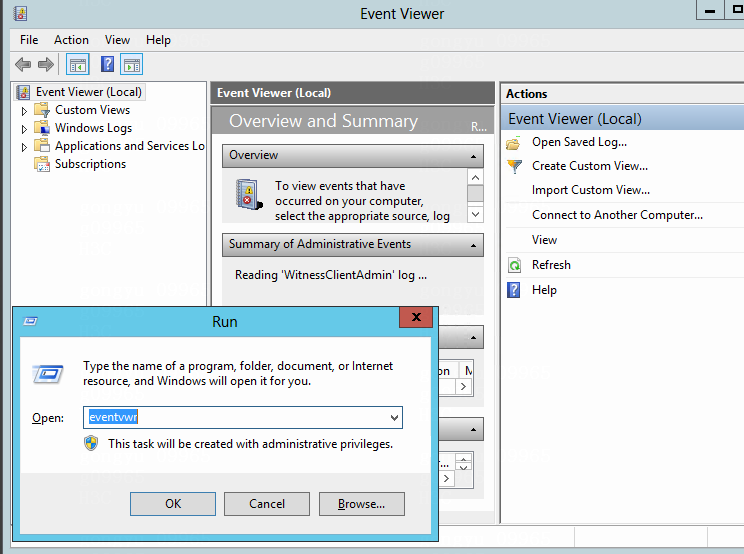The image size is (744, 554).
Task: Click the right scroll arrow below column headers
Action: tap(463, 387)
